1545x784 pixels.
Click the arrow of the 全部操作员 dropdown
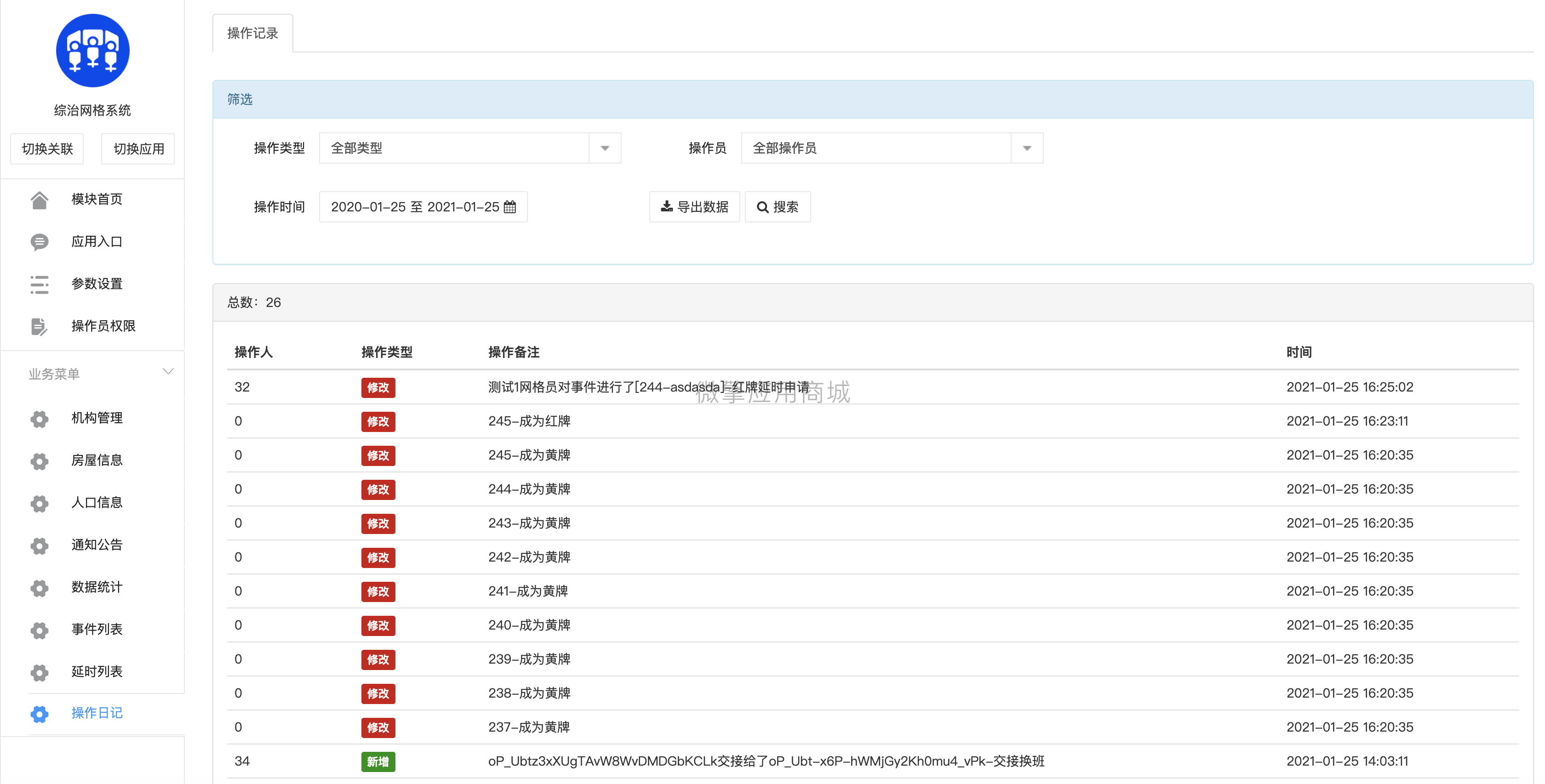tap(1027, 148)
